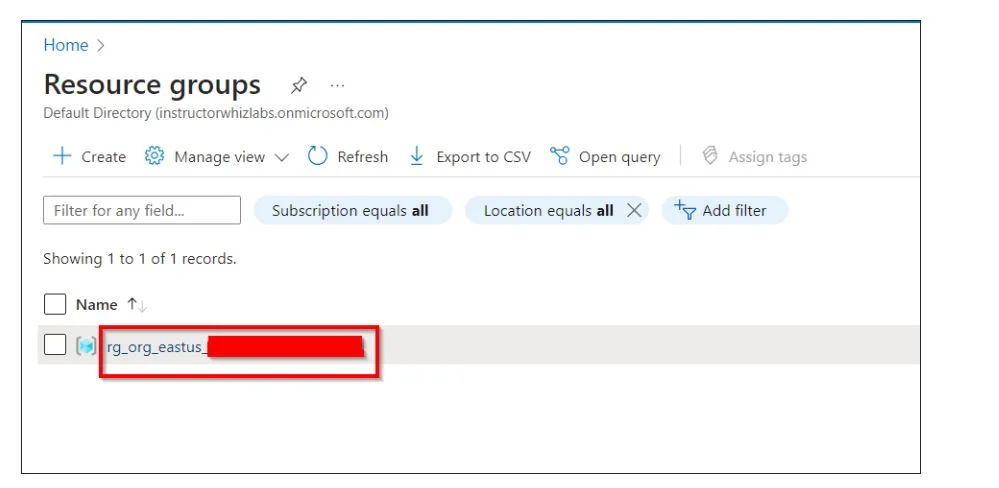Open the ellipsis more options menu
Image resolution: width=999 pixels, height=488 pixels.
tap(337, 85)
